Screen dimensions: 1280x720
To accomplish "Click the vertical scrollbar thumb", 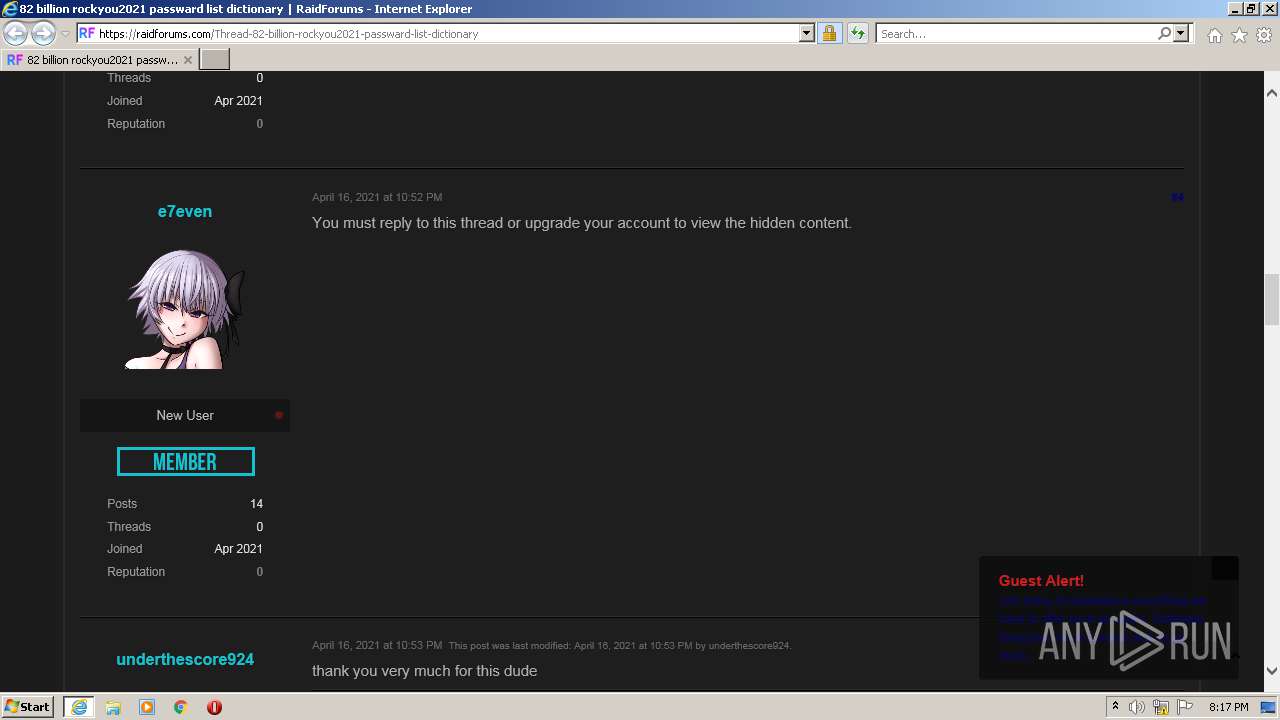I will [1272, 299].
